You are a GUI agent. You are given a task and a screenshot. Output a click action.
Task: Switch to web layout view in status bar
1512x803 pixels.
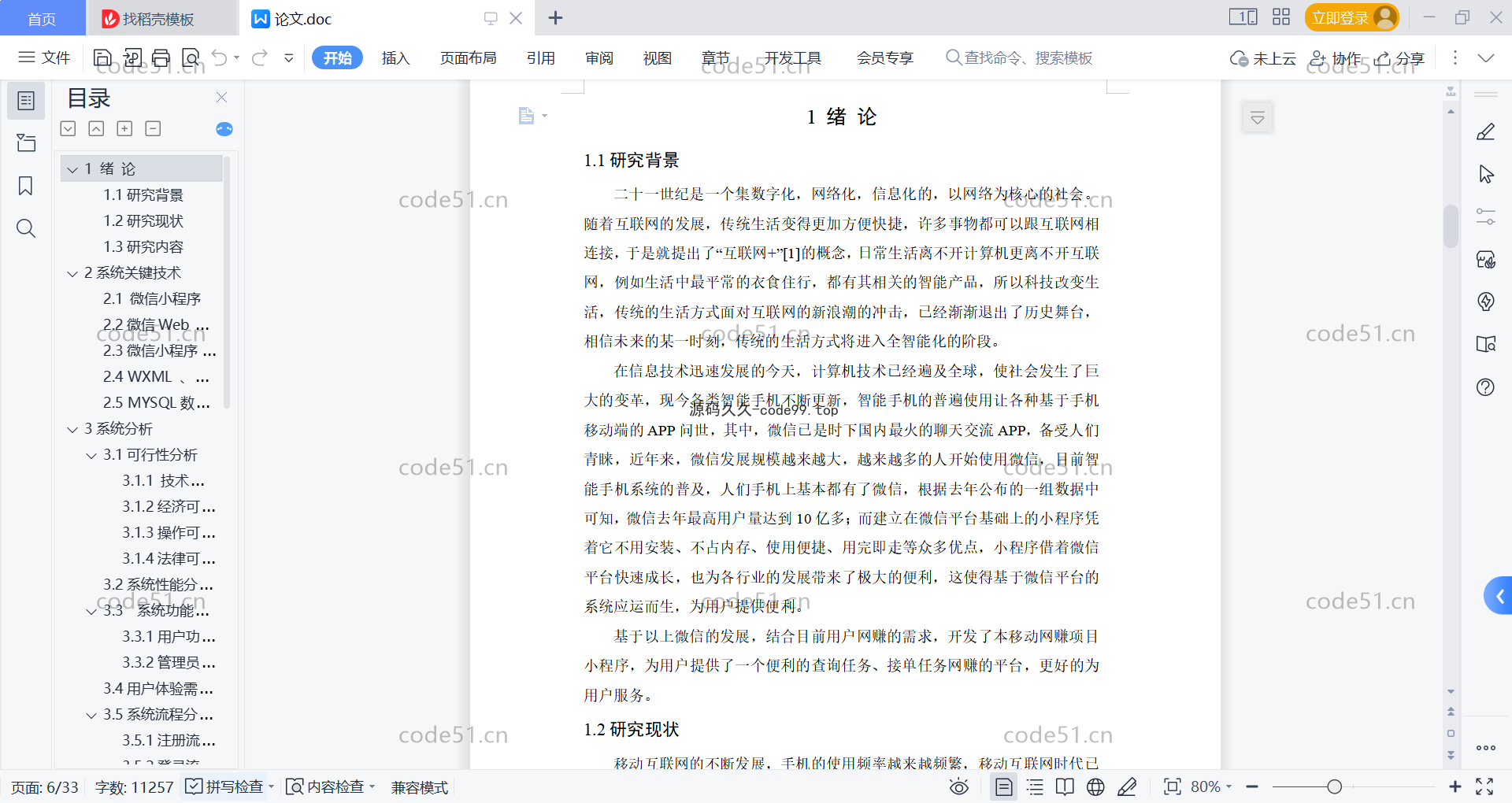(x=1095, y=786)
